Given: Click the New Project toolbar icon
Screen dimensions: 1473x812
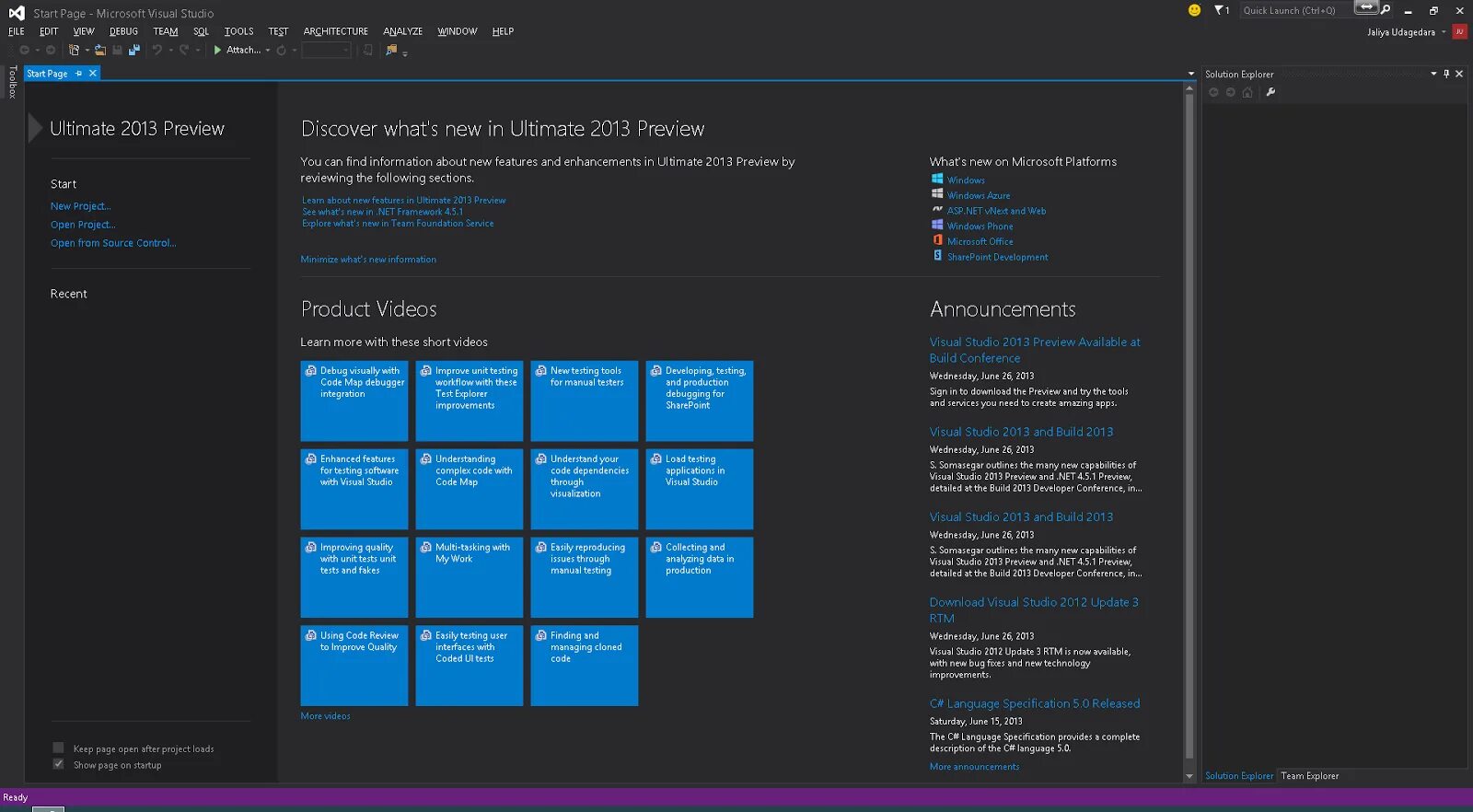Looking at the screenshot, I should coord(75,50).
